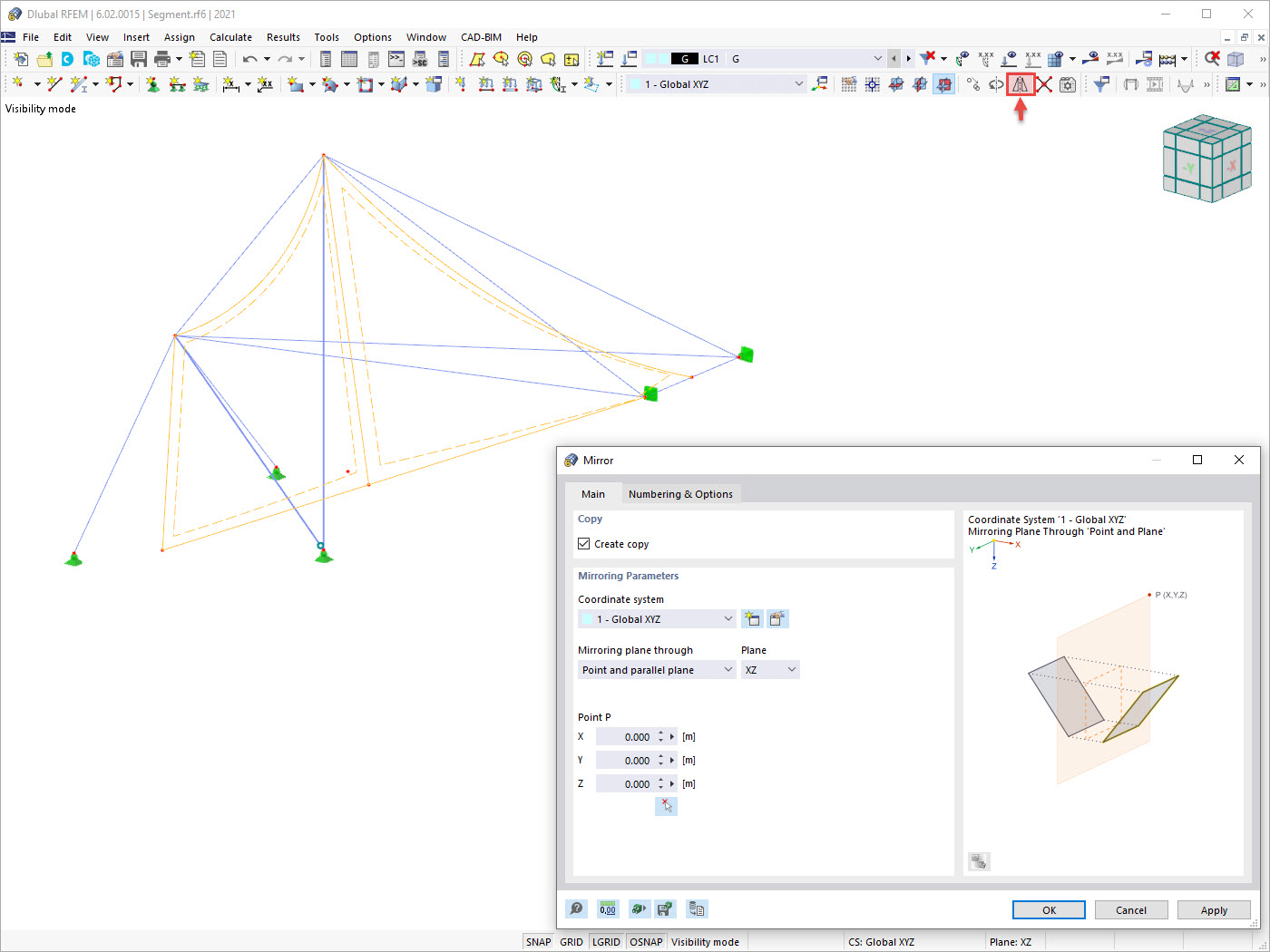Toggle OSNAP in the status bar
This screenshot has height=952, width=1270.
tap(646, 942)
